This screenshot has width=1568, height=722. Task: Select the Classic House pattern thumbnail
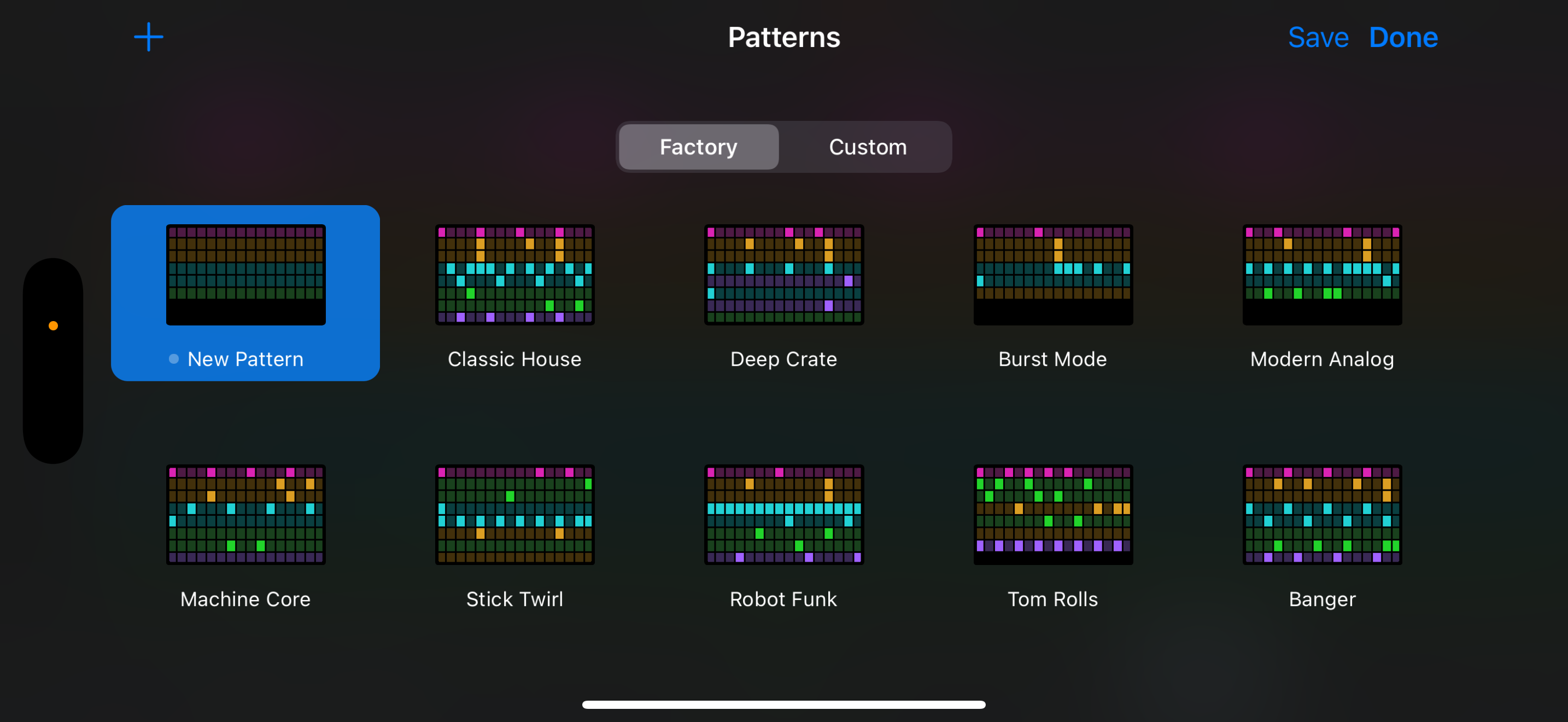point(515,275)
